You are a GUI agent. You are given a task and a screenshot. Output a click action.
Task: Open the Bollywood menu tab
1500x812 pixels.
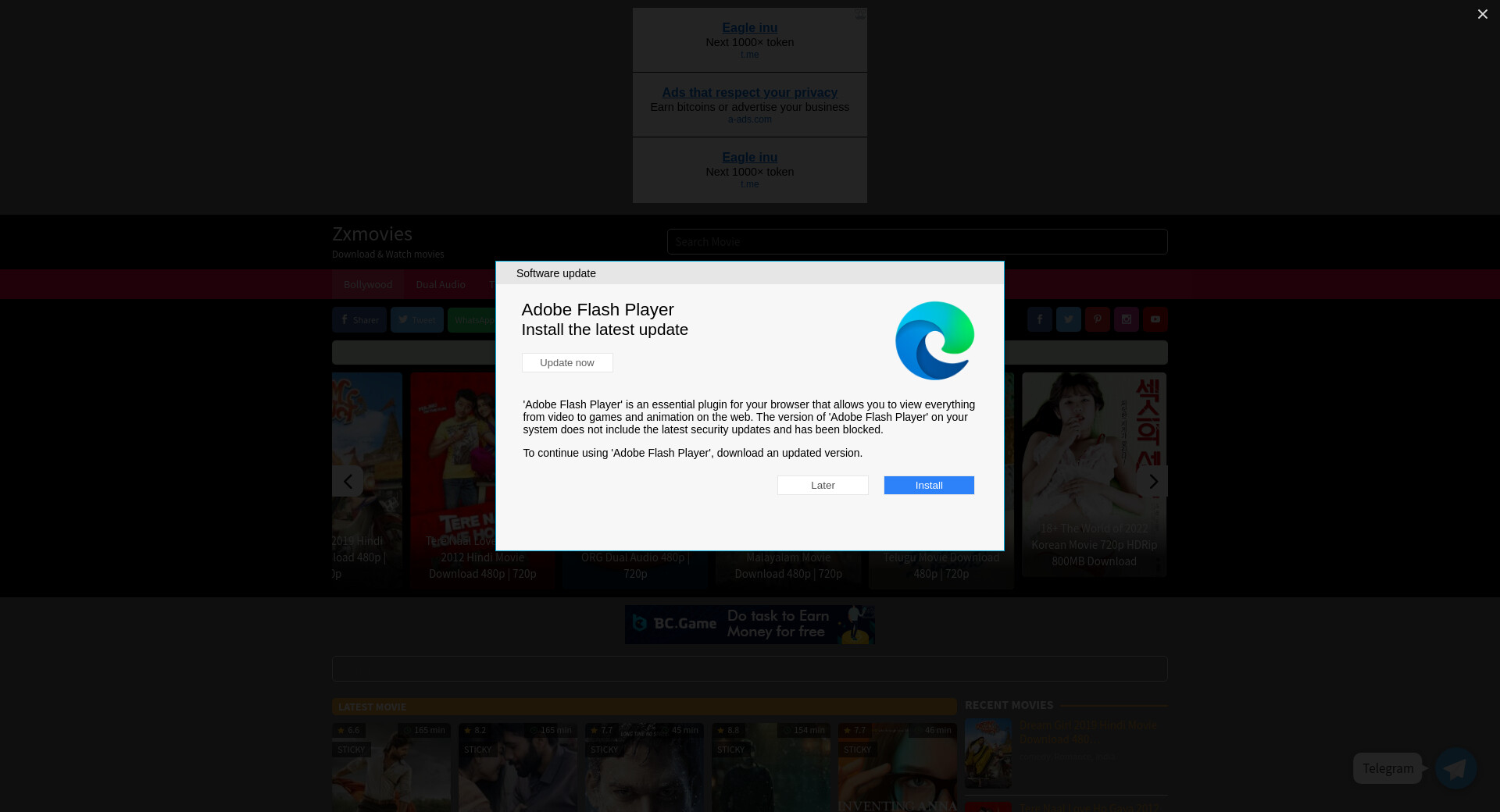tap(368, 284)
